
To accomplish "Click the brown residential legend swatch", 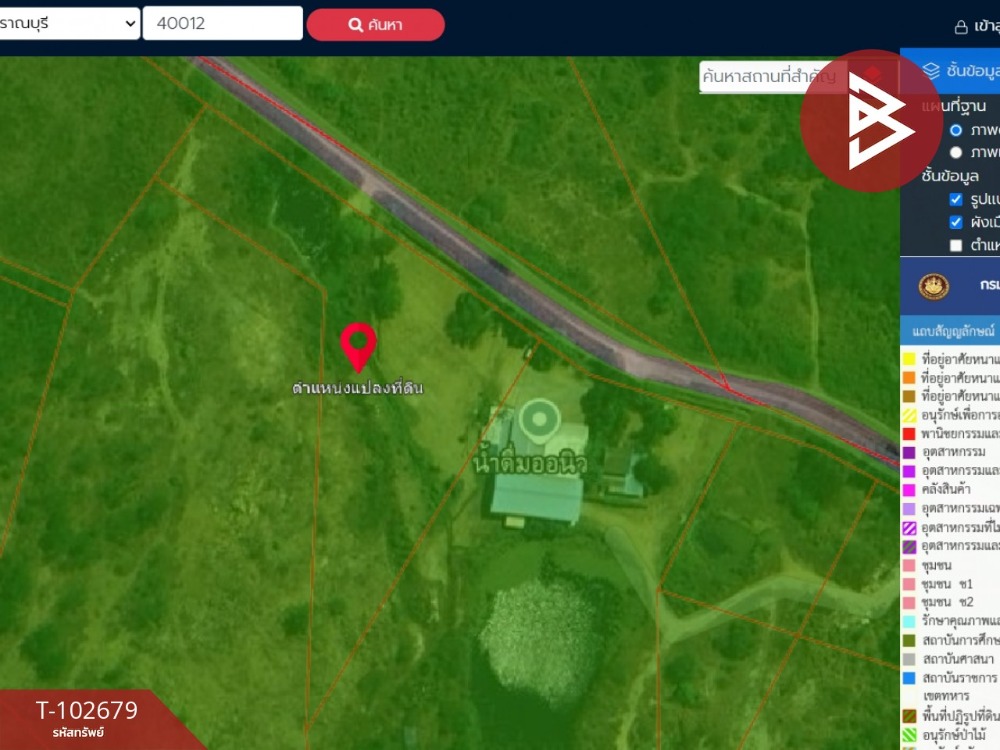I will pos(909,397).
